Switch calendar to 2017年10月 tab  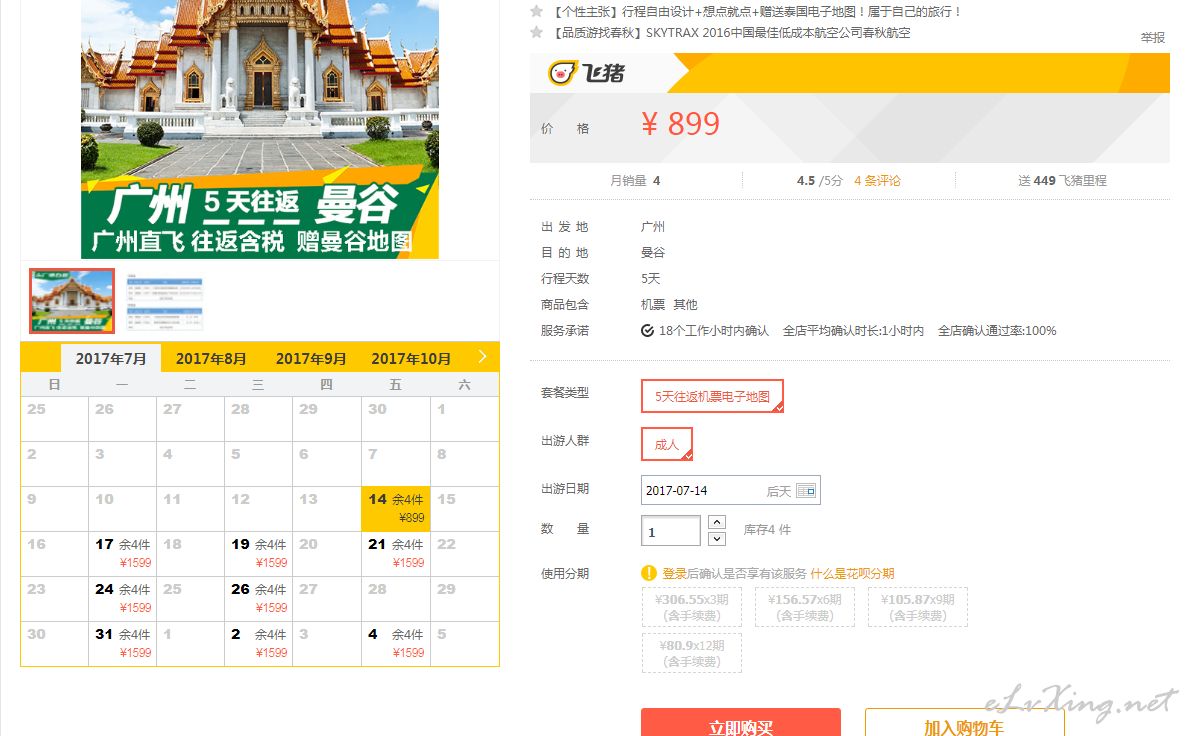pyautogui.click(x=411, y=359)
